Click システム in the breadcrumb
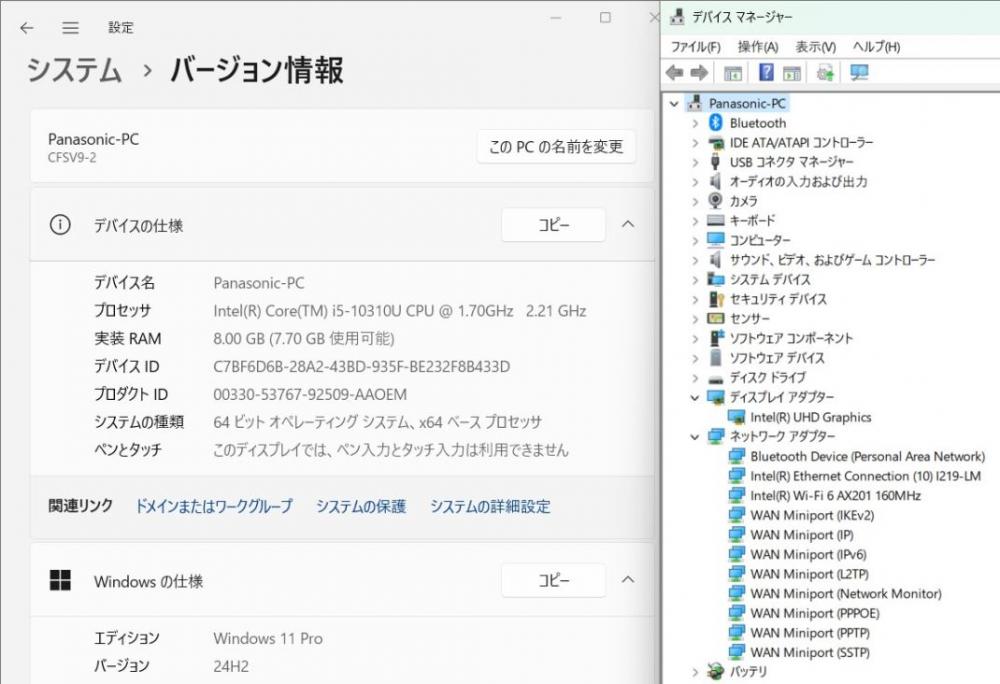The height and width of the screenshot is (684, 1000). (x=74, y=69)
